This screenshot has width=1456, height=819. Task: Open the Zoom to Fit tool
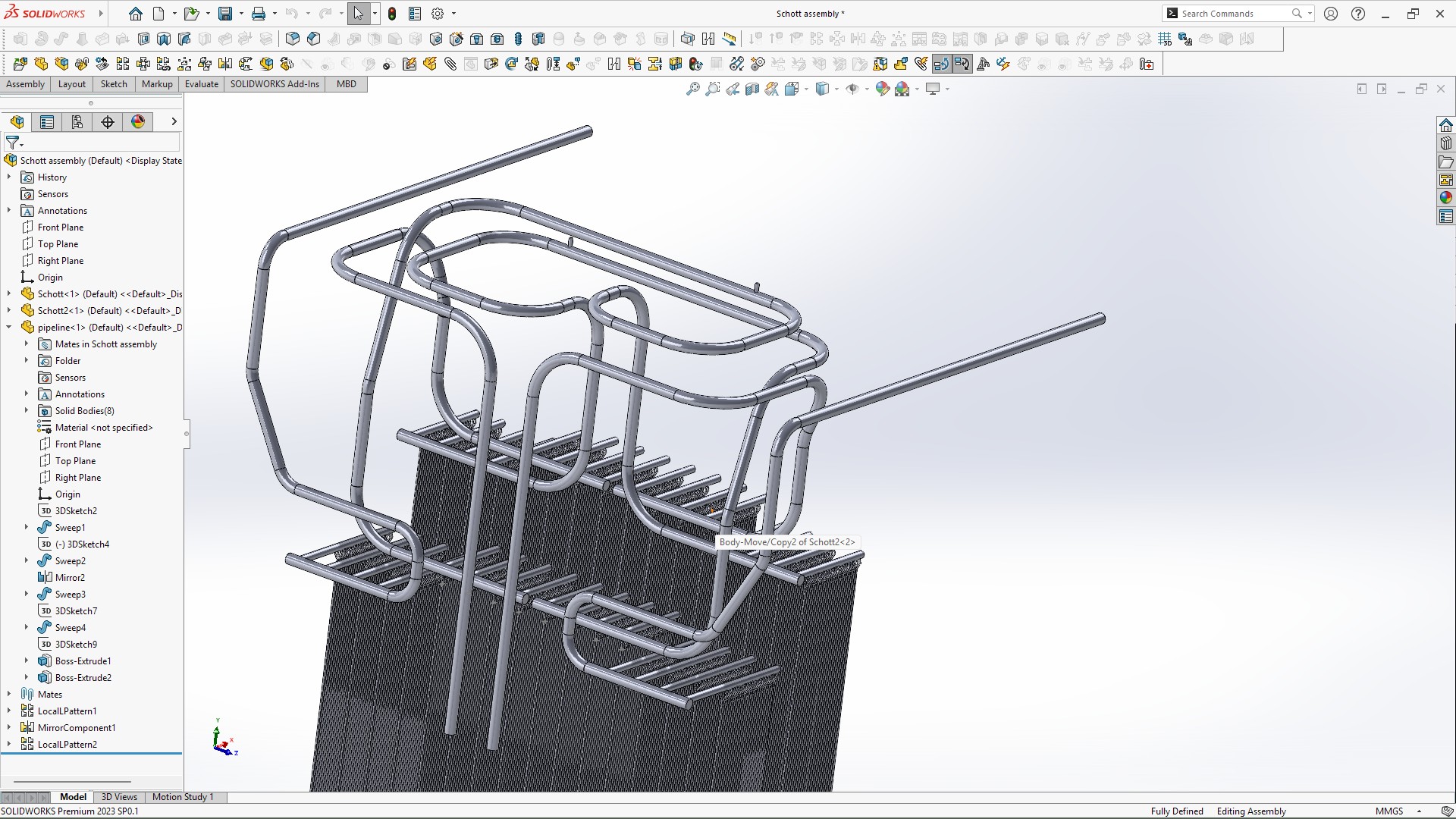tap(692, 89)
